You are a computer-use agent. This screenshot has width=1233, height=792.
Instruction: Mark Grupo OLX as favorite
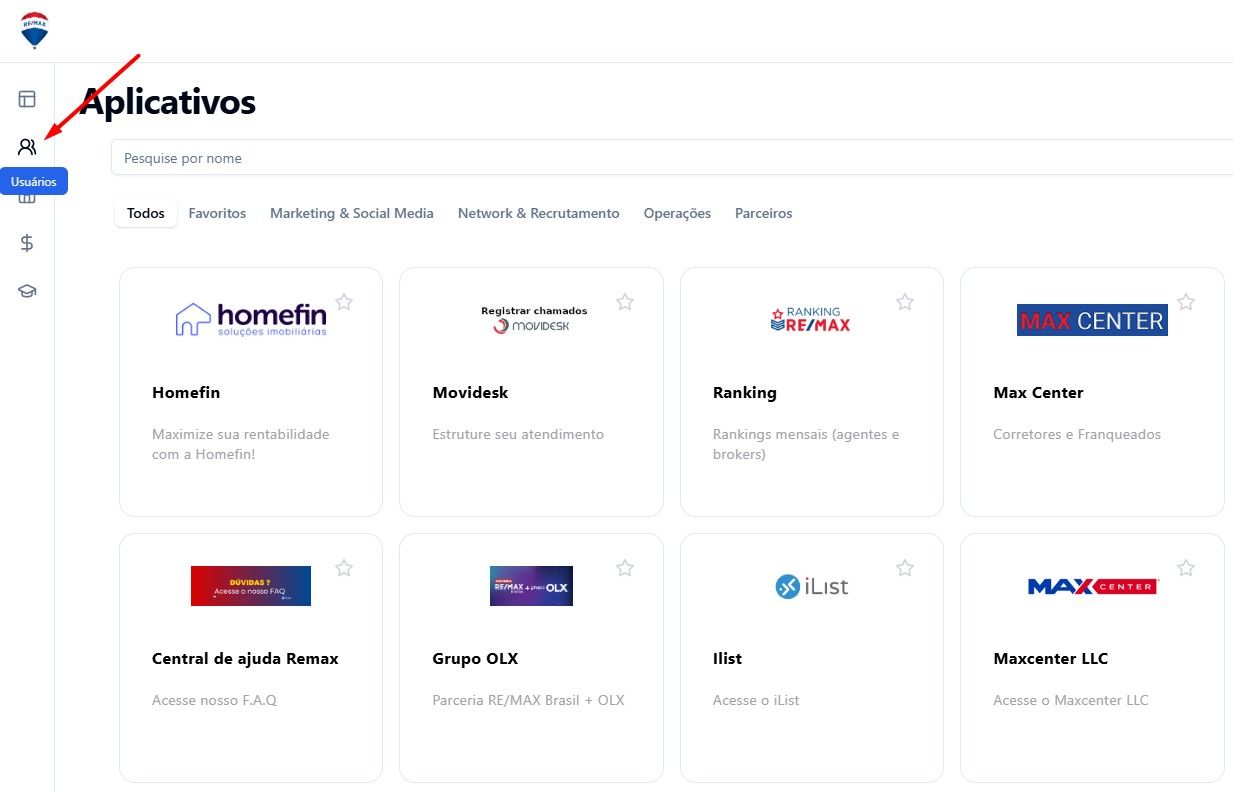[625, 568]
